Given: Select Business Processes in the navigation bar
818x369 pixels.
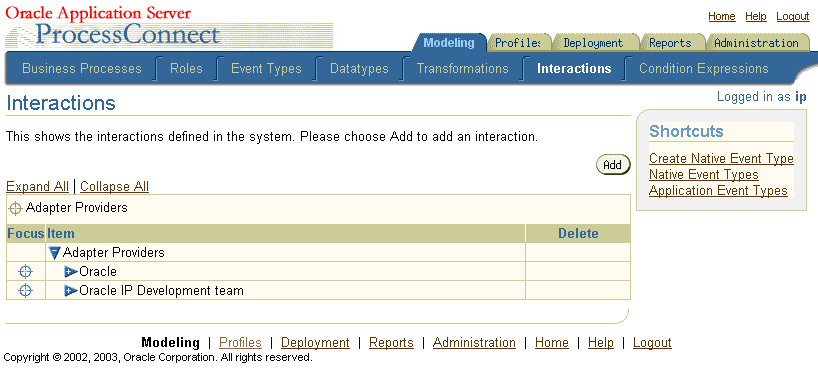Looking at the screenshot, I should [x=82, y=68].
